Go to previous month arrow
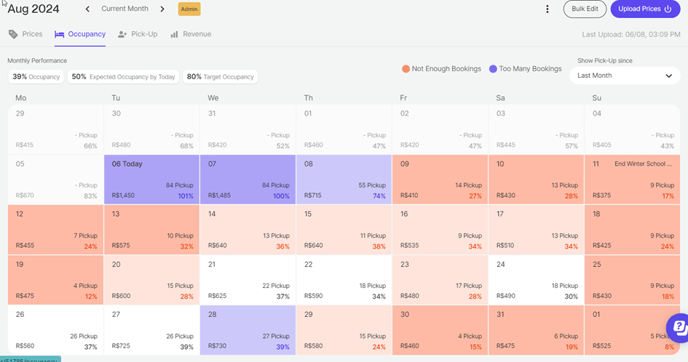 88,9
